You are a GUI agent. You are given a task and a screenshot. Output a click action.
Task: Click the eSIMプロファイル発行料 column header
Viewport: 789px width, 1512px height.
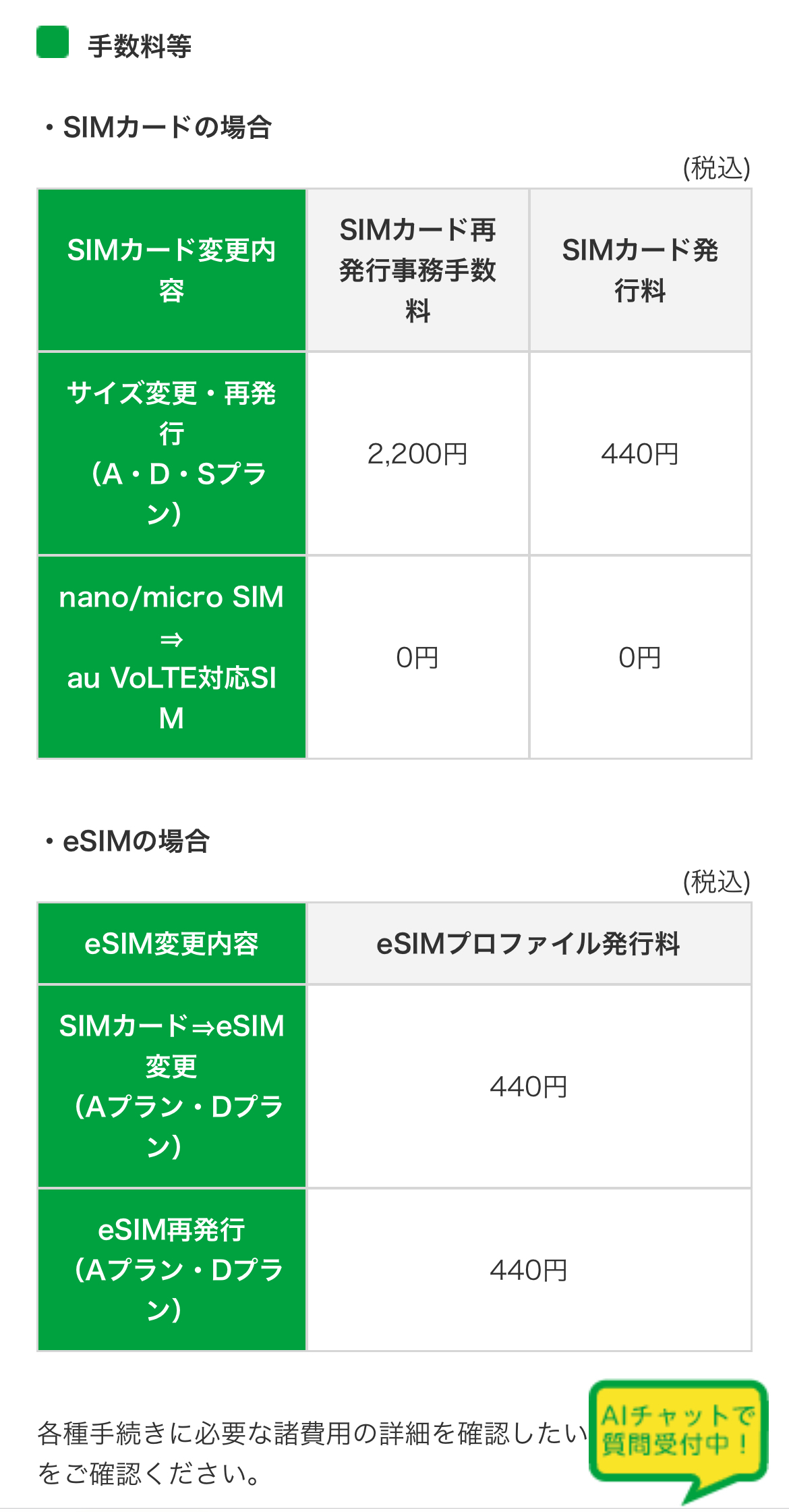pyautogui.click(x=529, y=943)
